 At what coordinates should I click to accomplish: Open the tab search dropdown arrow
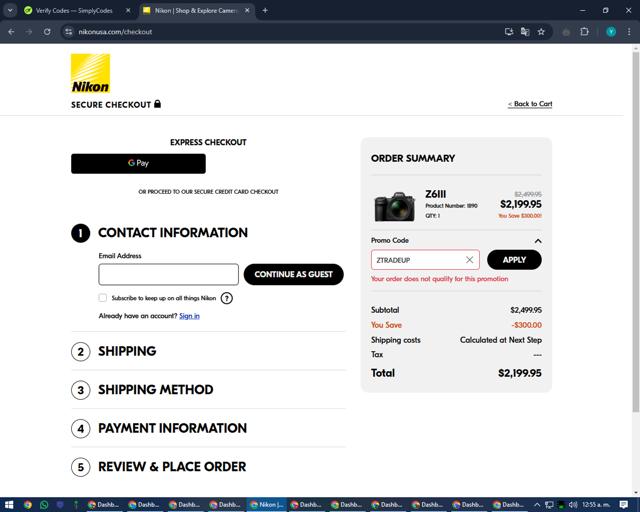(10, 10)
